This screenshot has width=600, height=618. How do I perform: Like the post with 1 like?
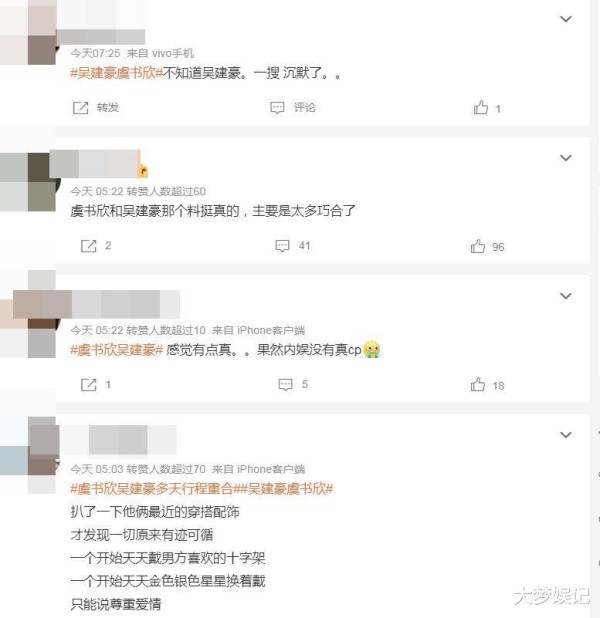pyautogui.click(x=487, y=108)
